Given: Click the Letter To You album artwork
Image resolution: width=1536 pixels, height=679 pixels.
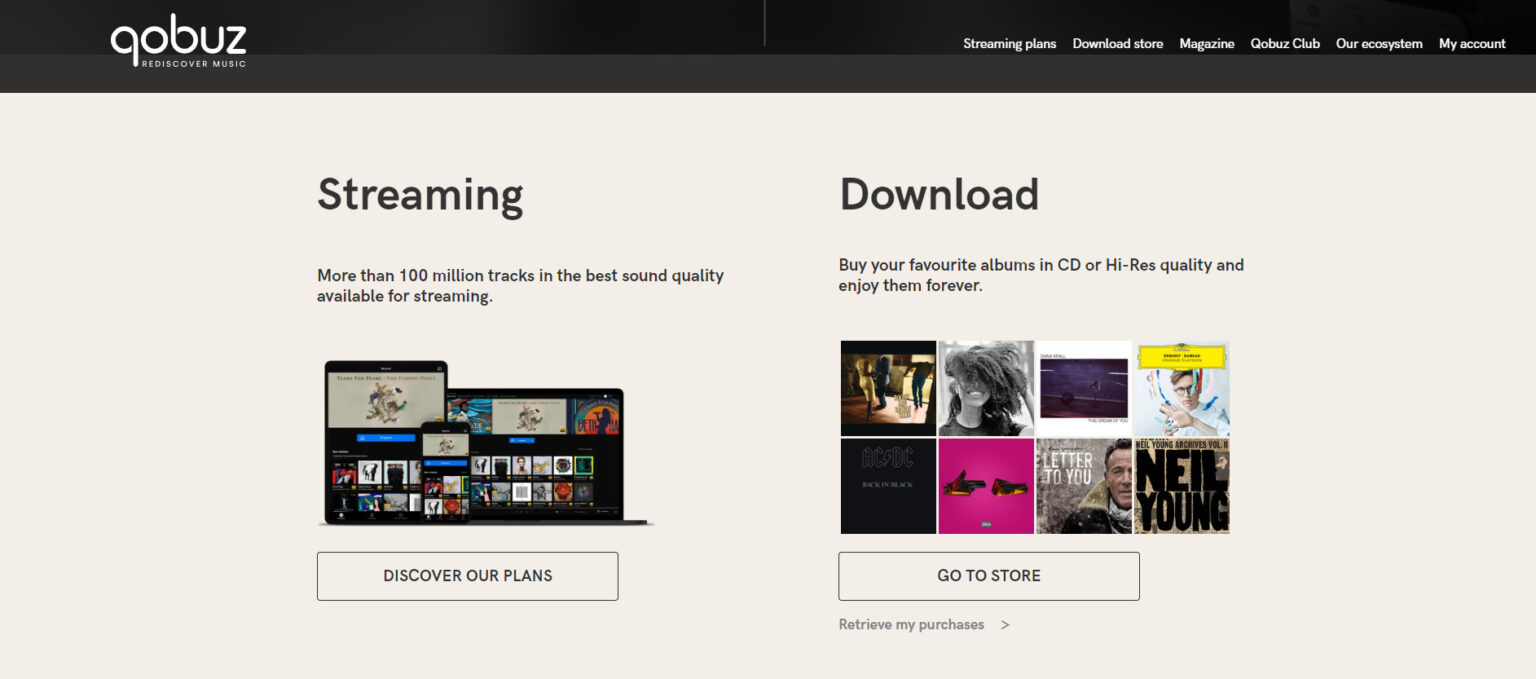Looking at the screenshot, I should [x=1084, y=486].
